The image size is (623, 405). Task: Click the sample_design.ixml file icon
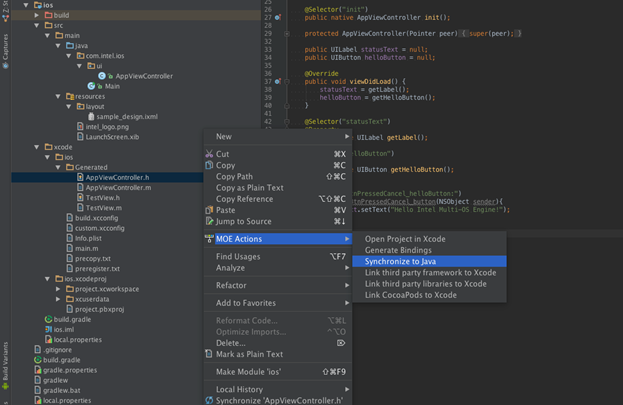[91, 116]
